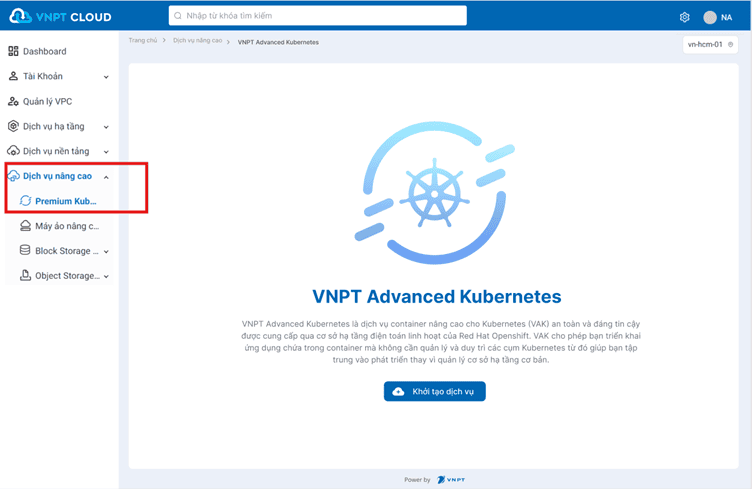Go to Trang chủ breadcrumb link
The height and width of the screenshot is (489, 752).
[144, 42]
